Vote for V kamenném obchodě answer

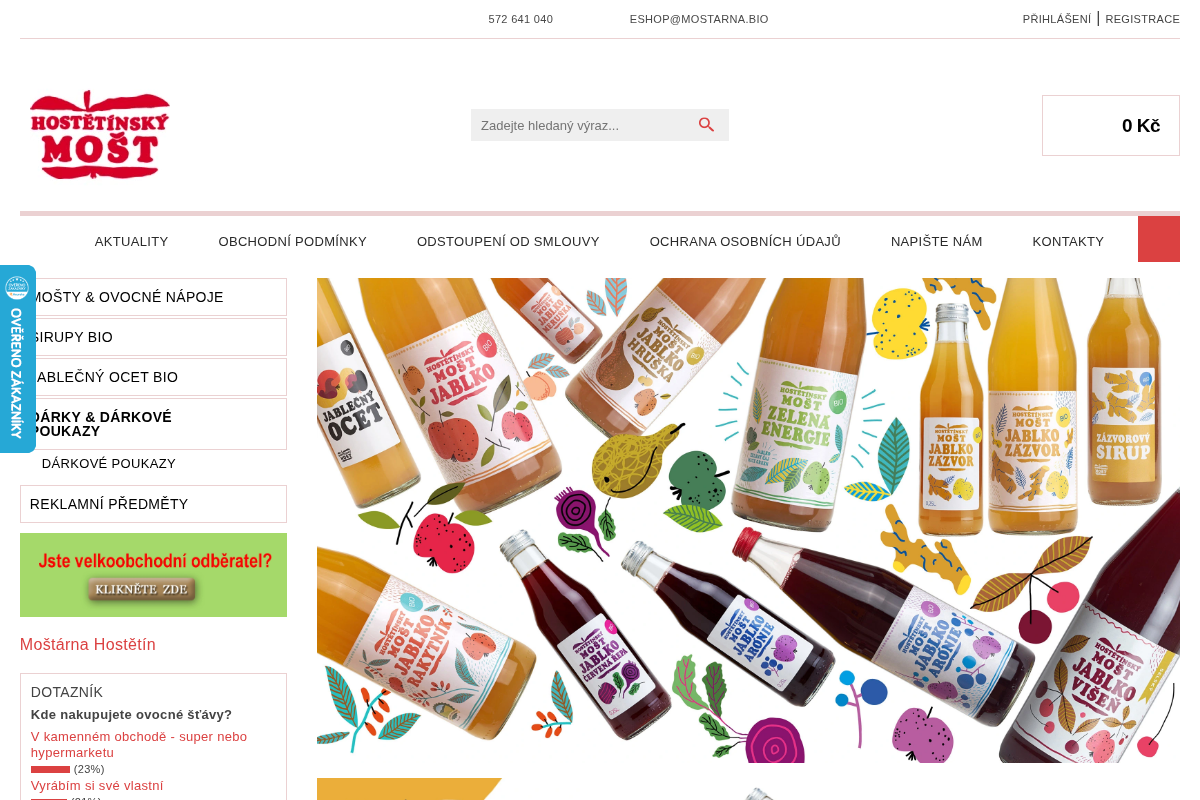click(x=139, y=744)
